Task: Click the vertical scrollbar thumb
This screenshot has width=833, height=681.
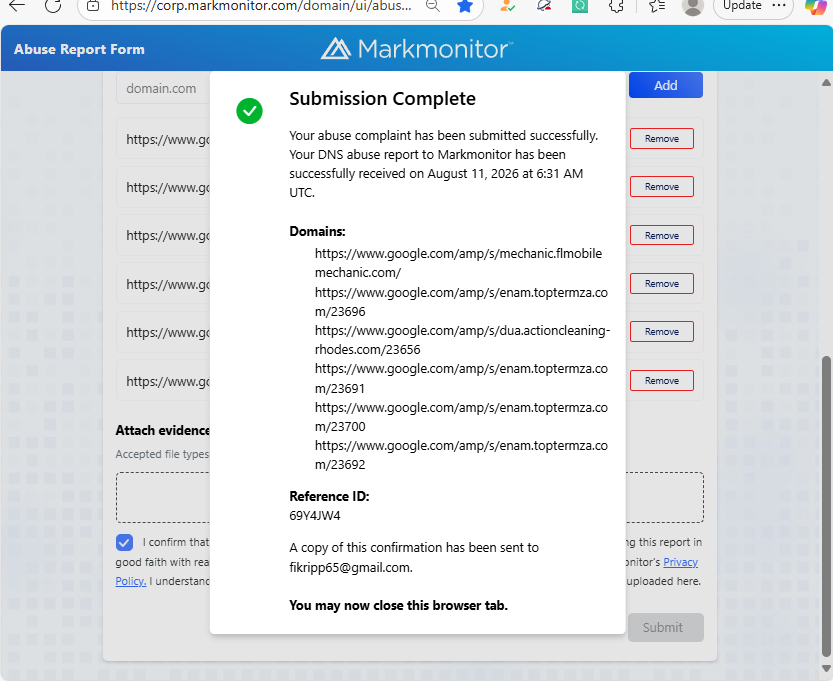Action: click(x=826, y=507)
